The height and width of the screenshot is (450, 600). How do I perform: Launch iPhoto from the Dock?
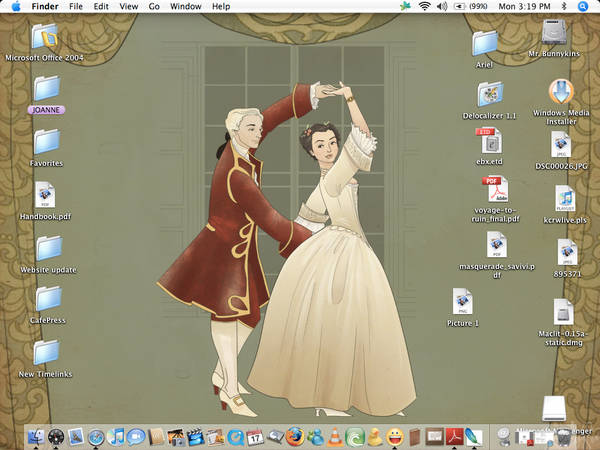(x=176, y=437)
